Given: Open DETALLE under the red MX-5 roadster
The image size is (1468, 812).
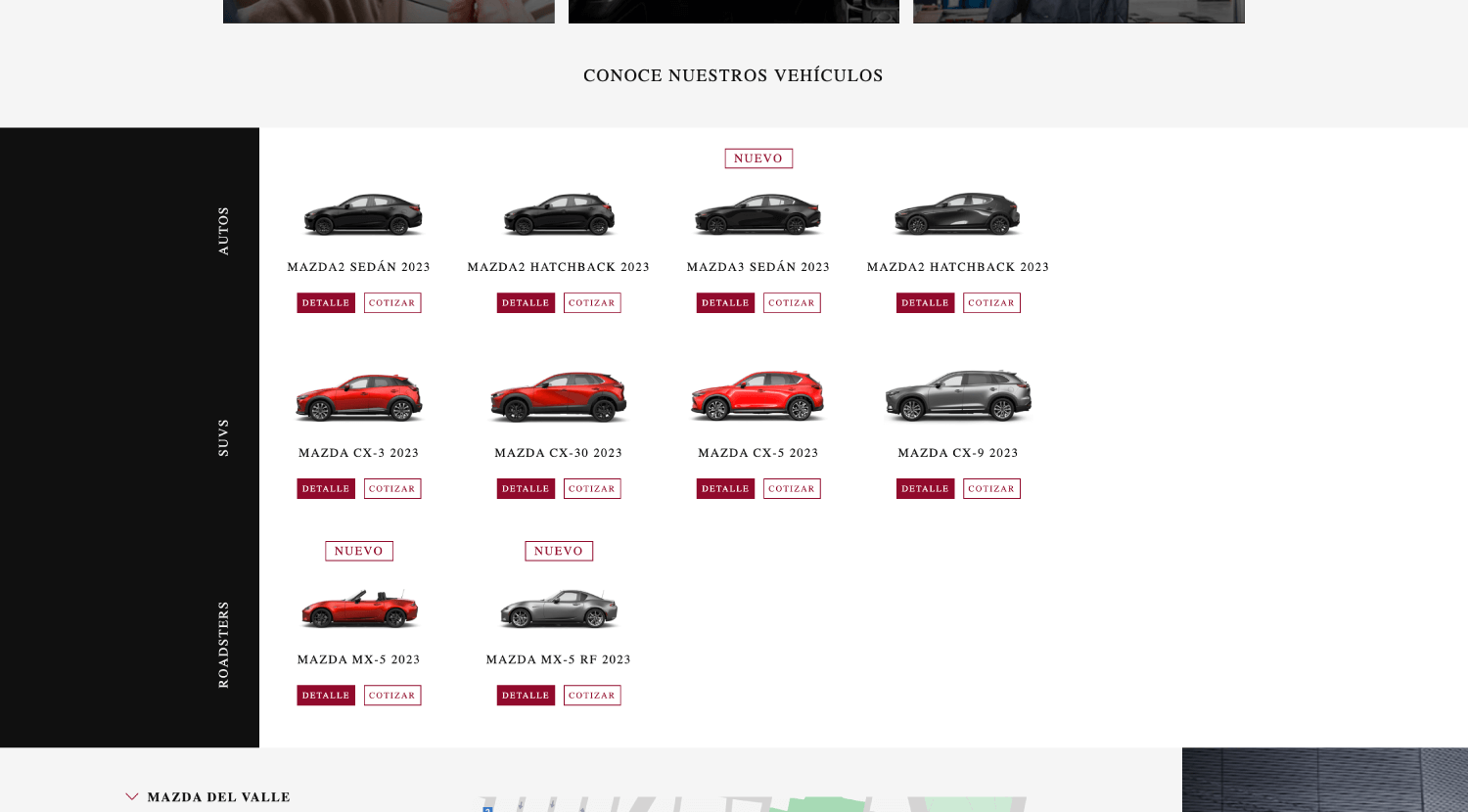Looking at the screenshot, I should point(326,696).
